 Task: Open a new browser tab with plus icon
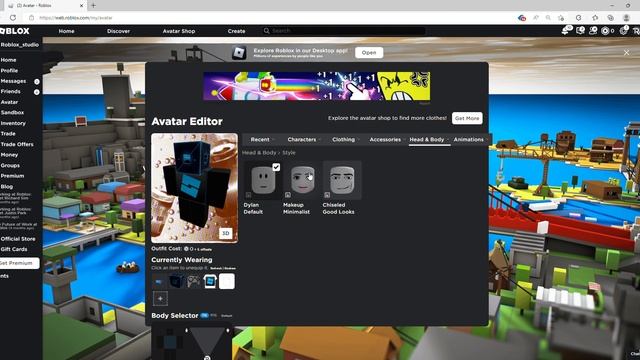[93, 6]
